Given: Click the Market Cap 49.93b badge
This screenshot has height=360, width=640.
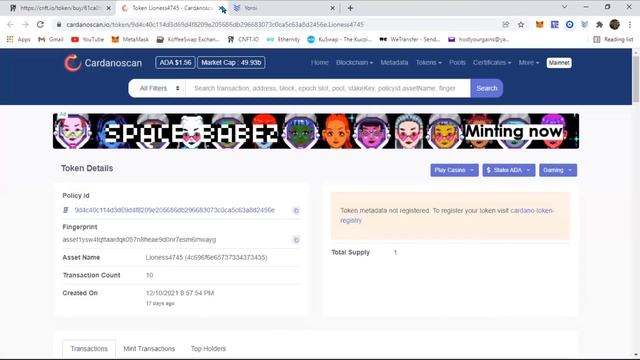Looking at the screenshot, I should coord(231,62).
